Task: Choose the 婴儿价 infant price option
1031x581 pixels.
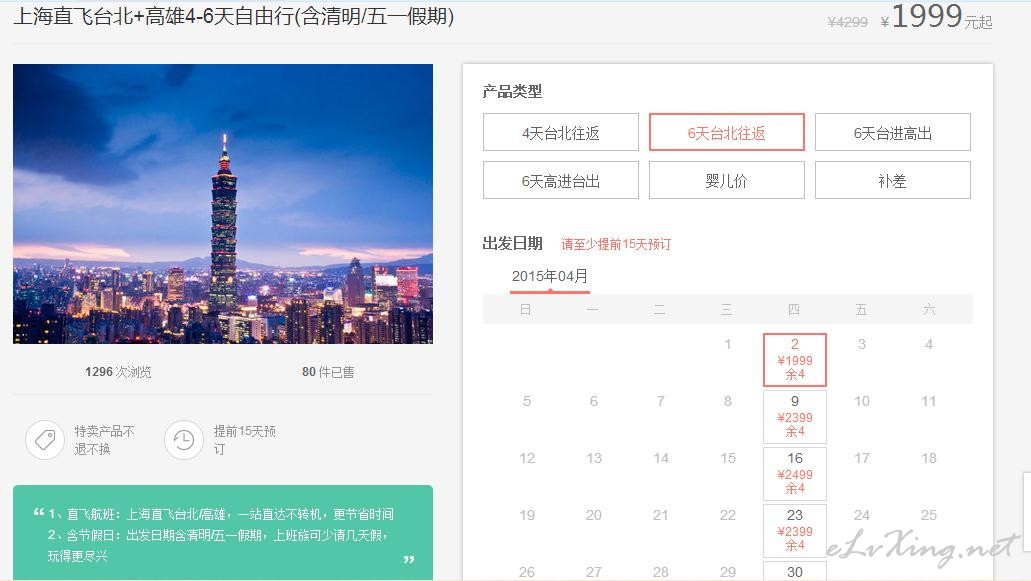Action: click(726, 181)
